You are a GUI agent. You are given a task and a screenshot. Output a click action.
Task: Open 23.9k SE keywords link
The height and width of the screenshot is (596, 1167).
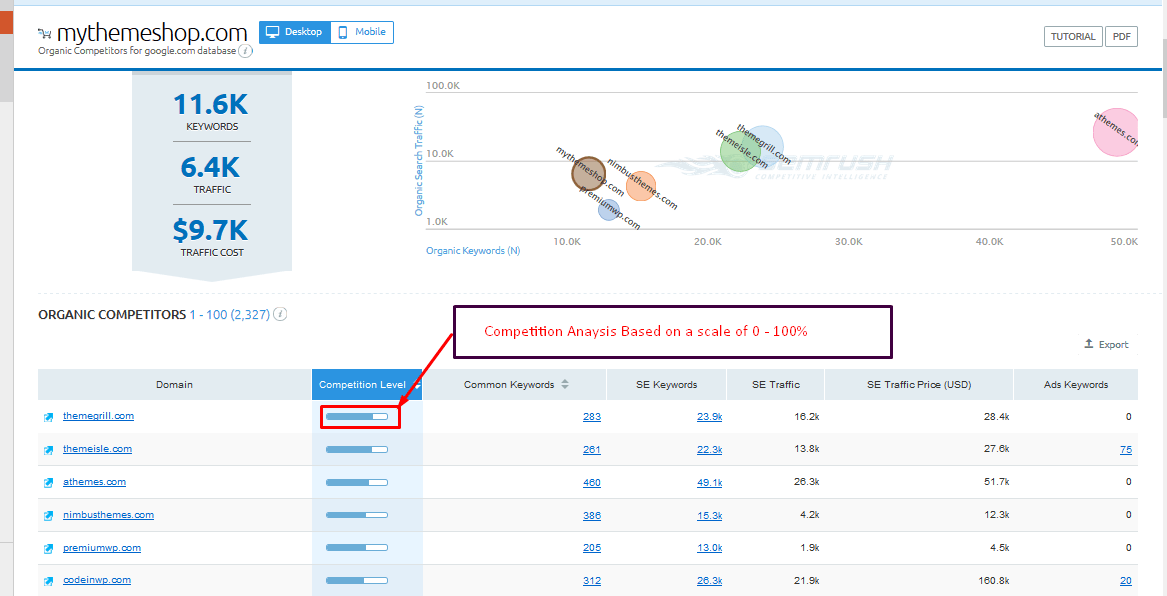pos(709,417)
